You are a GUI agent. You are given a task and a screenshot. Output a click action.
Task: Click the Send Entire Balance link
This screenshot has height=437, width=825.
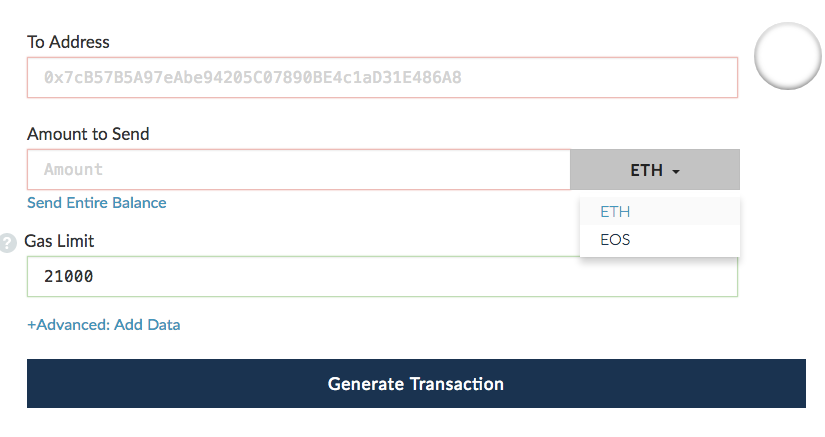coord(97,203)
